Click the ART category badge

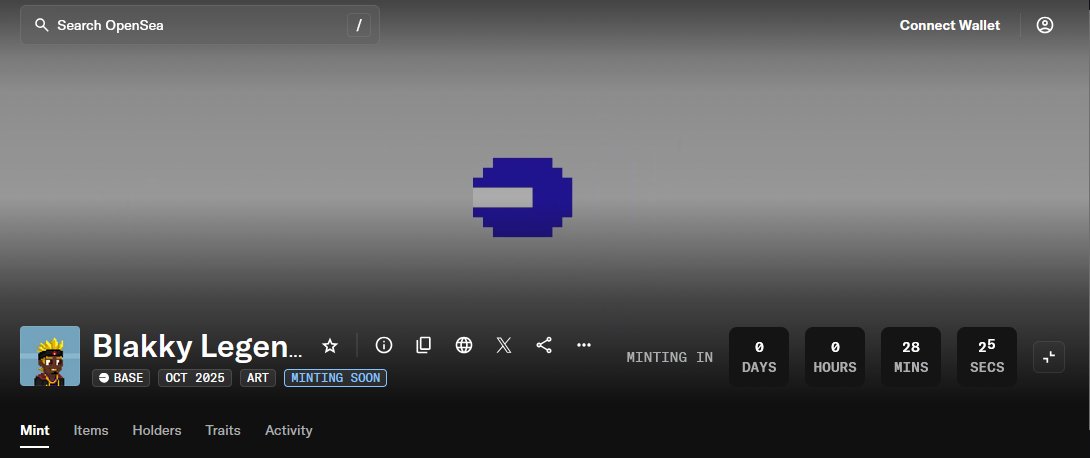[x=258, y=378]
